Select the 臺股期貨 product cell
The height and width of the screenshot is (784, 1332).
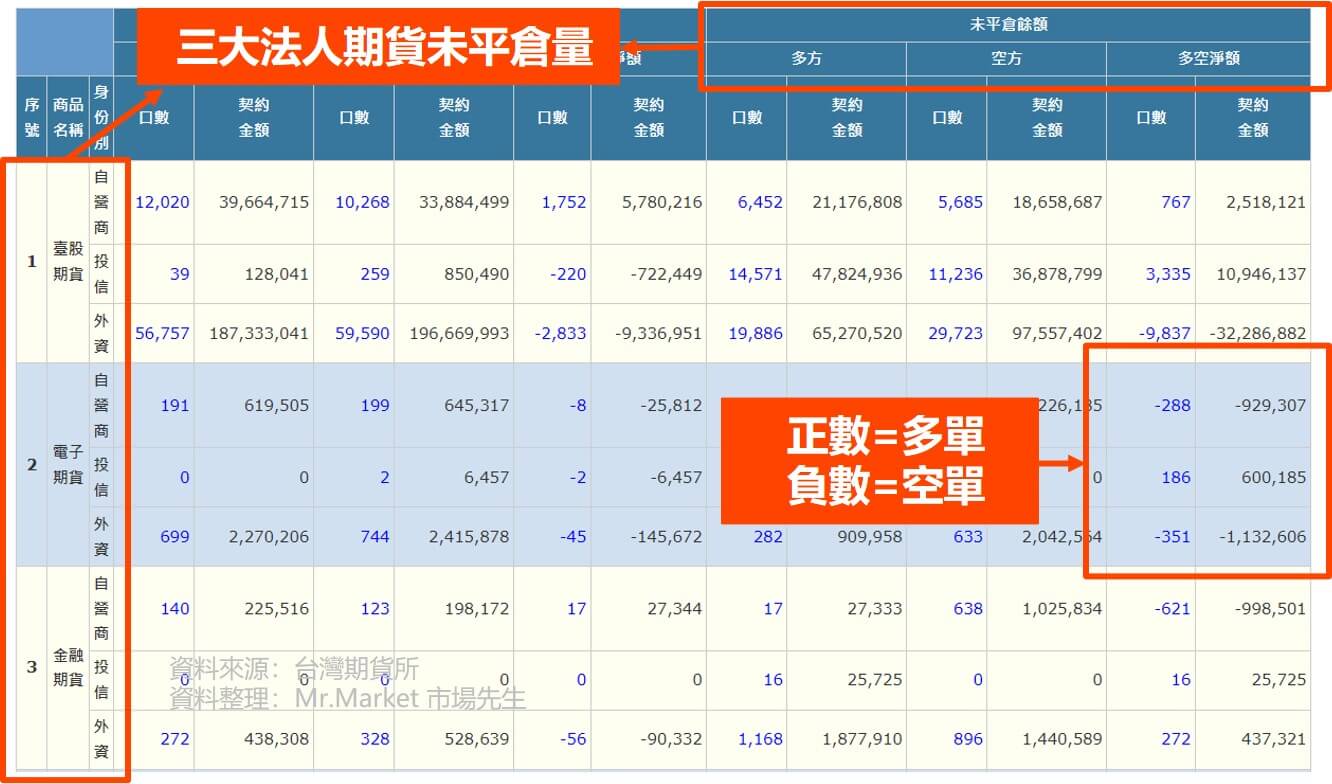(68, 262)
